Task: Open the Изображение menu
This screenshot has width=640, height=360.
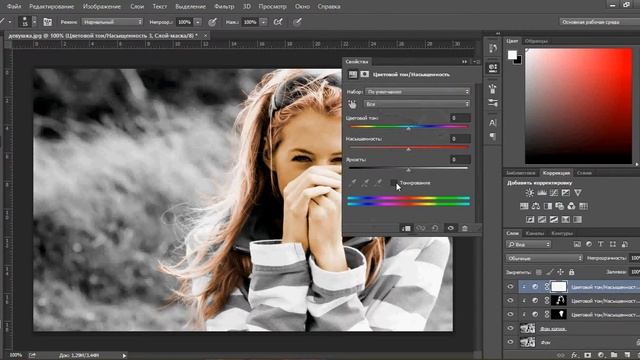Action: click(102, 7)
